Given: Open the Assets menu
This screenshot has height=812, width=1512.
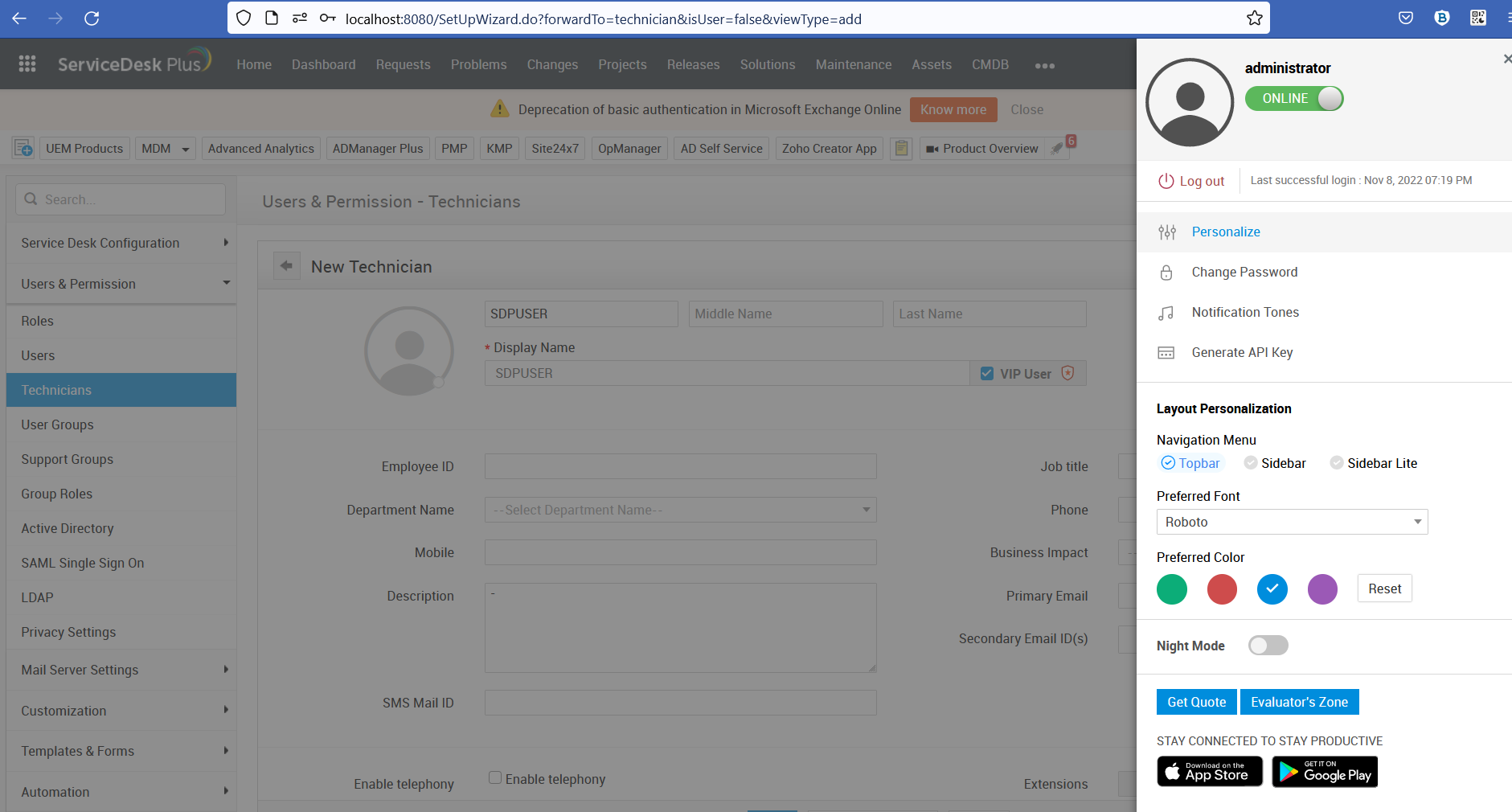Looking at the screenshot, I should click(931, 64).
